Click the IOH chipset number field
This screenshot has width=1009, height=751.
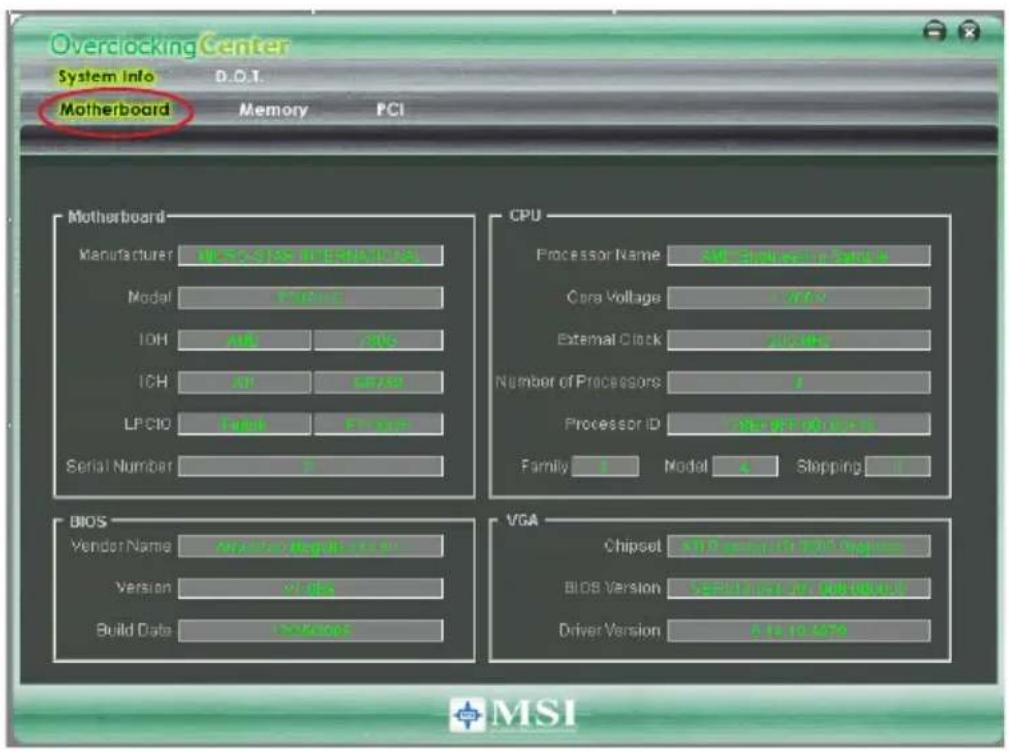click(x=378, y=340)
